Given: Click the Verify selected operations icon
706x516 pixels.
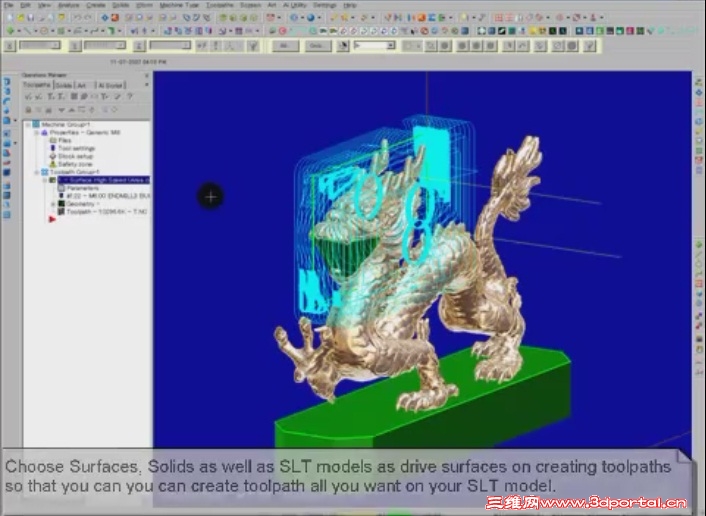Looking at the screenshot, I should point(84,97).
